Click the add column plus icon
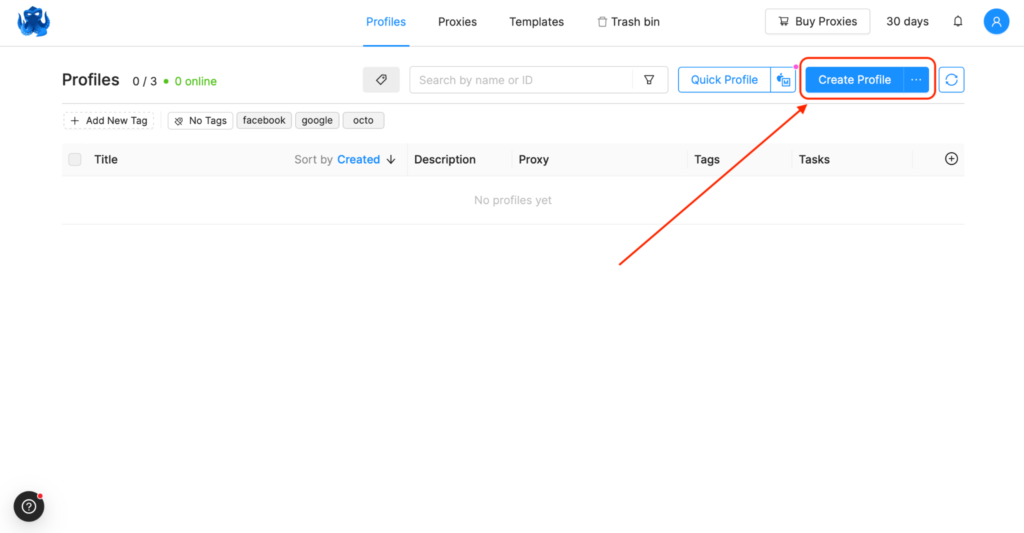Viewport: 1024px width, 533px height. (x=951, y=159)
